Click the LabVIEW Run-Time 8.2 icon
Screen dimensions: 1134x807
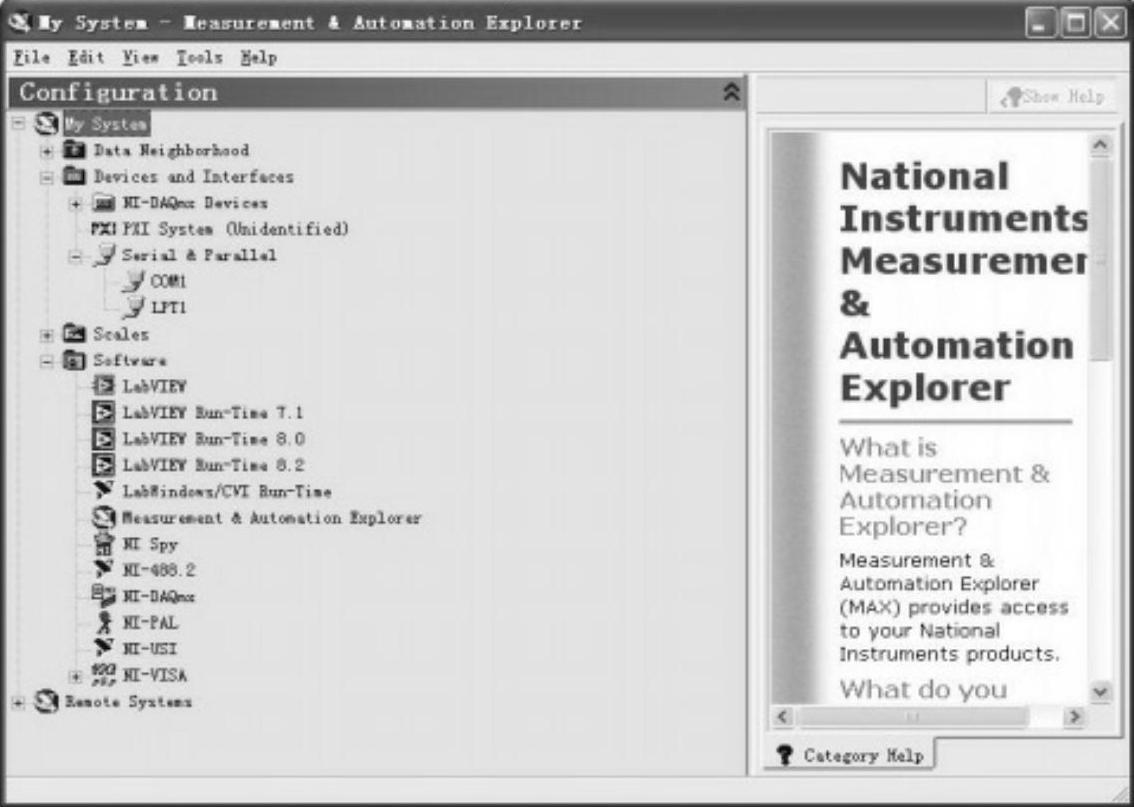click(x=103, y=465)
